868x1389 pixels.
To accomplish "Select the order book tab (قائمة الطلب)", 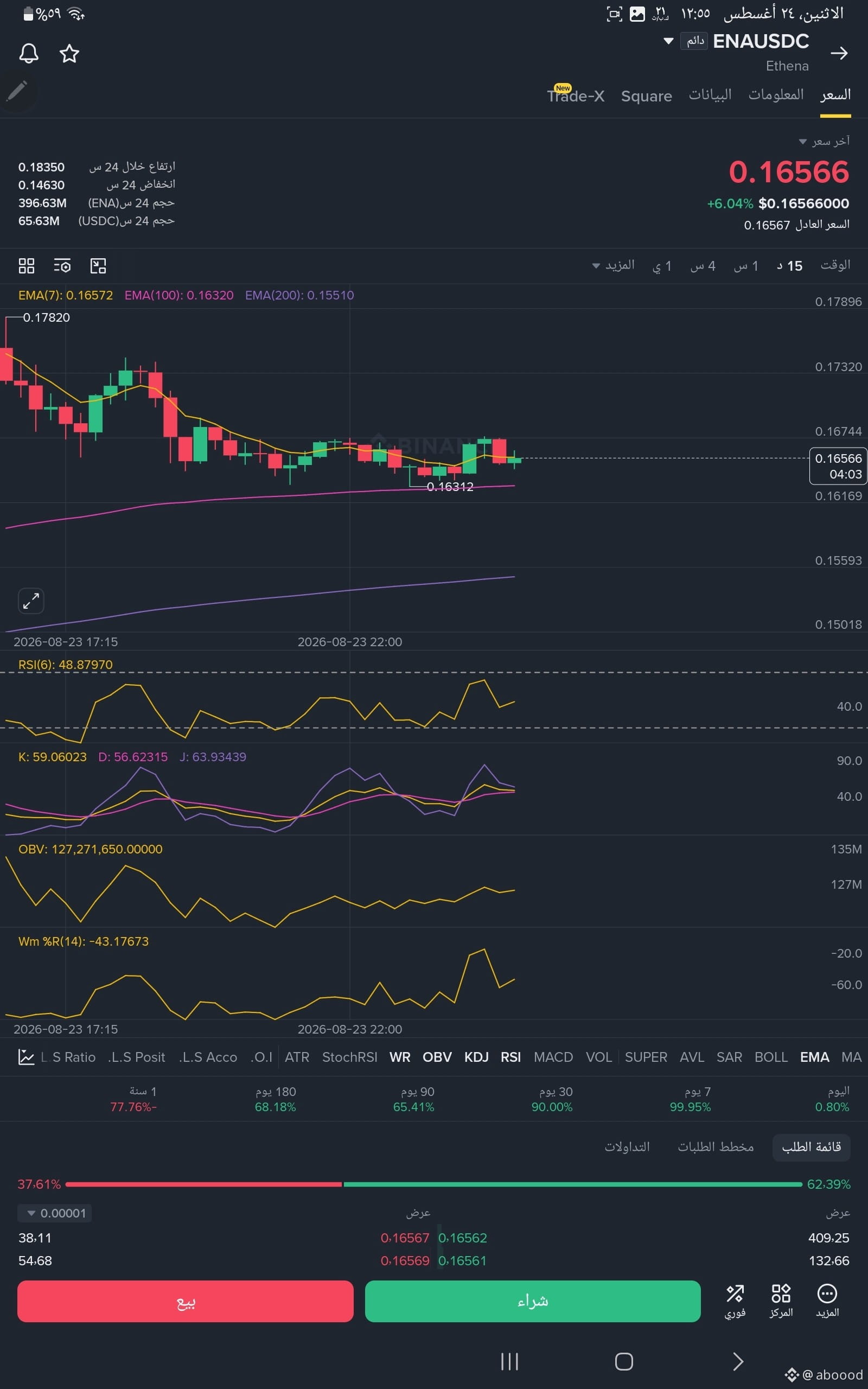I will click(811, 1147).
